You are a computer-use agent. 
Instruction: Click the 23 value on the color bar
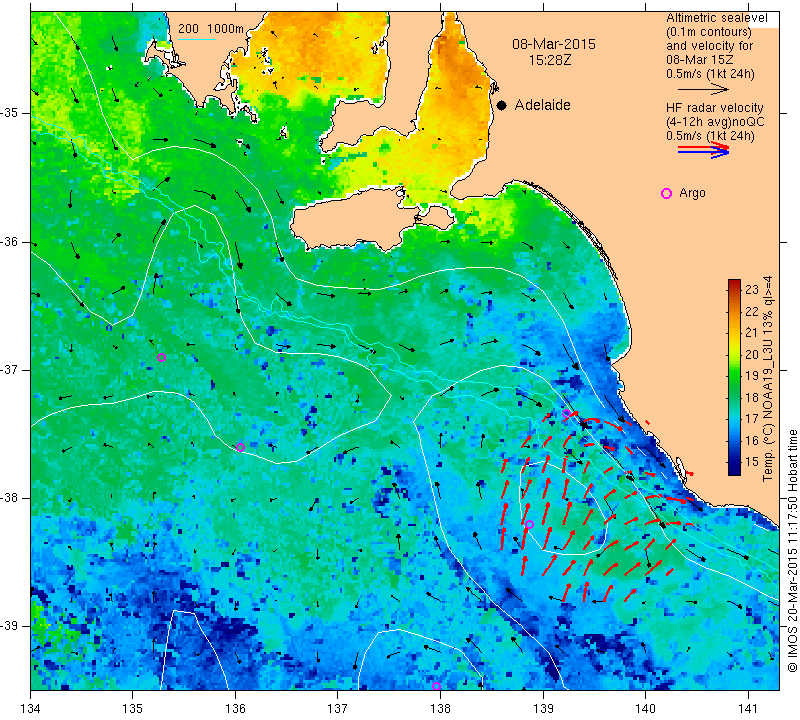click(x=752, y=289)
